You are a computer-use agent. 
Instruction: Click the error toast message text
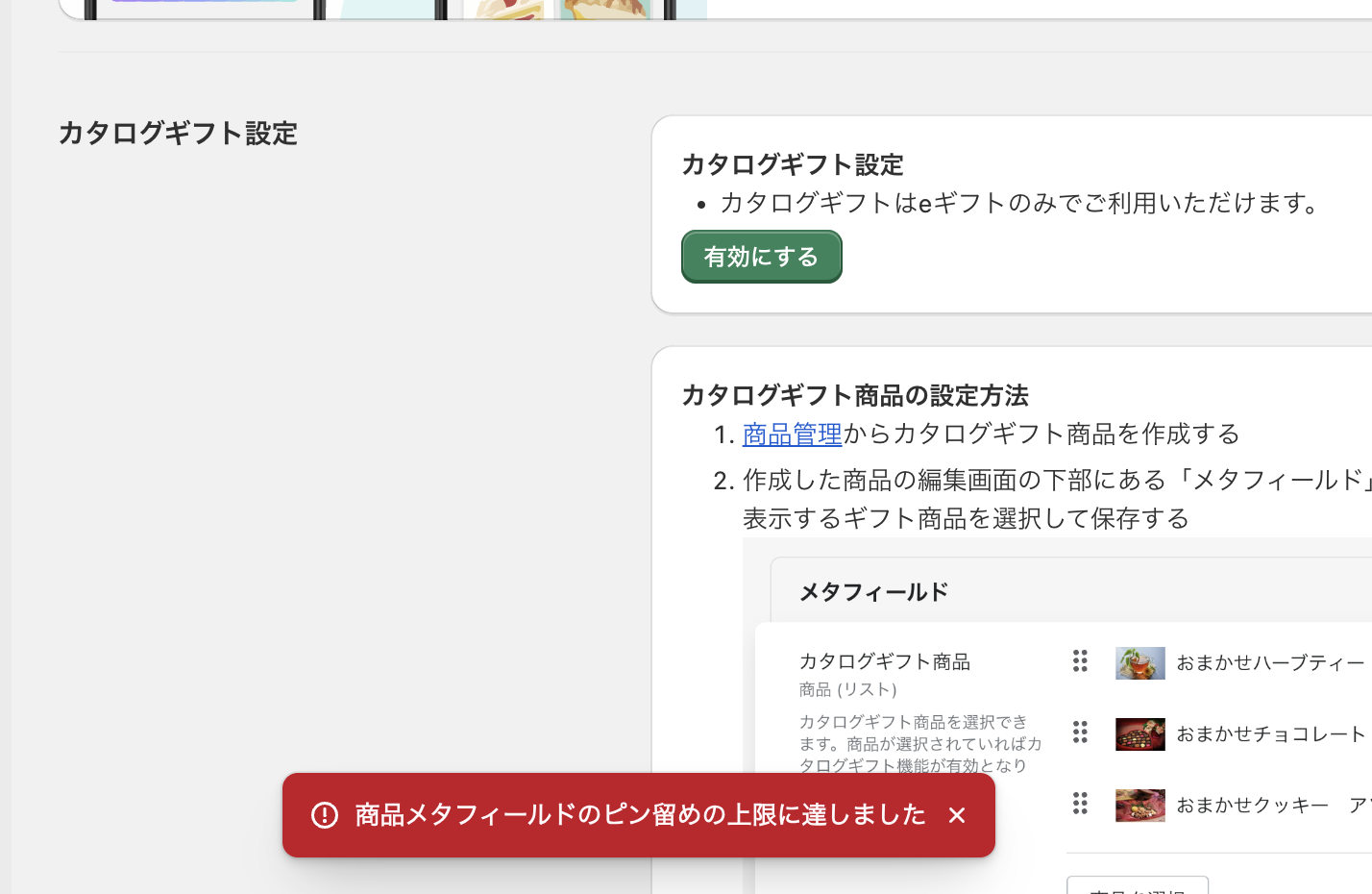(640, 815)
